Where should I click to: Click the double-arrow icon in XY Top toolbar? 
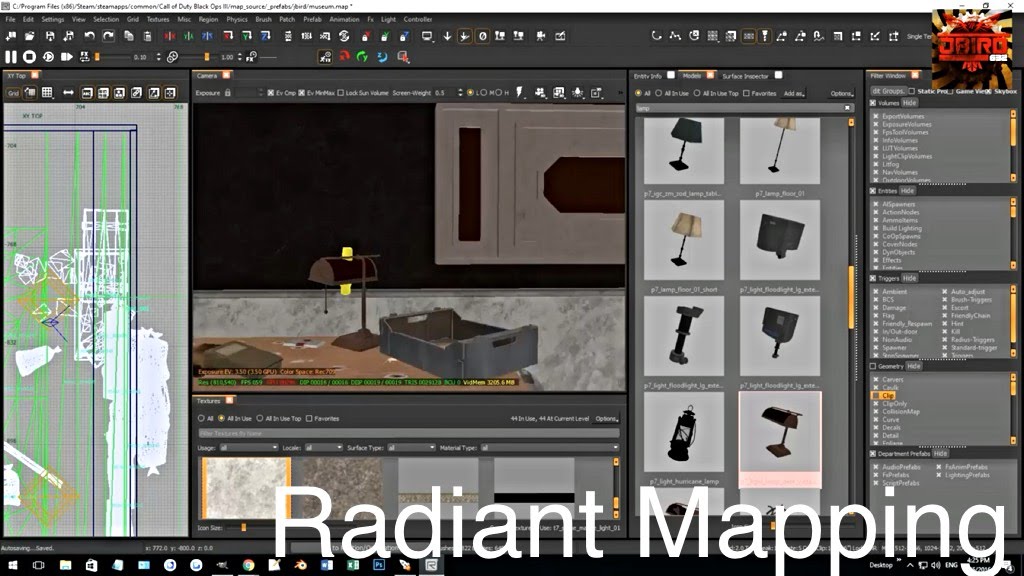[68, 93]
